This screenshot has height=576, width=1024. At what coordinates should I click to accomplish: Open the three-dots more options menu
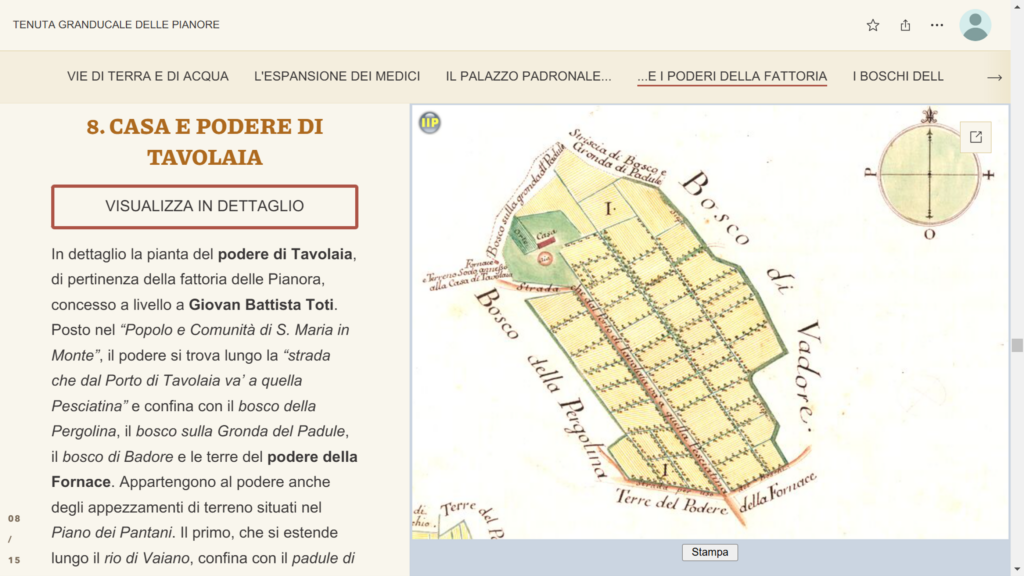point(937,25)
